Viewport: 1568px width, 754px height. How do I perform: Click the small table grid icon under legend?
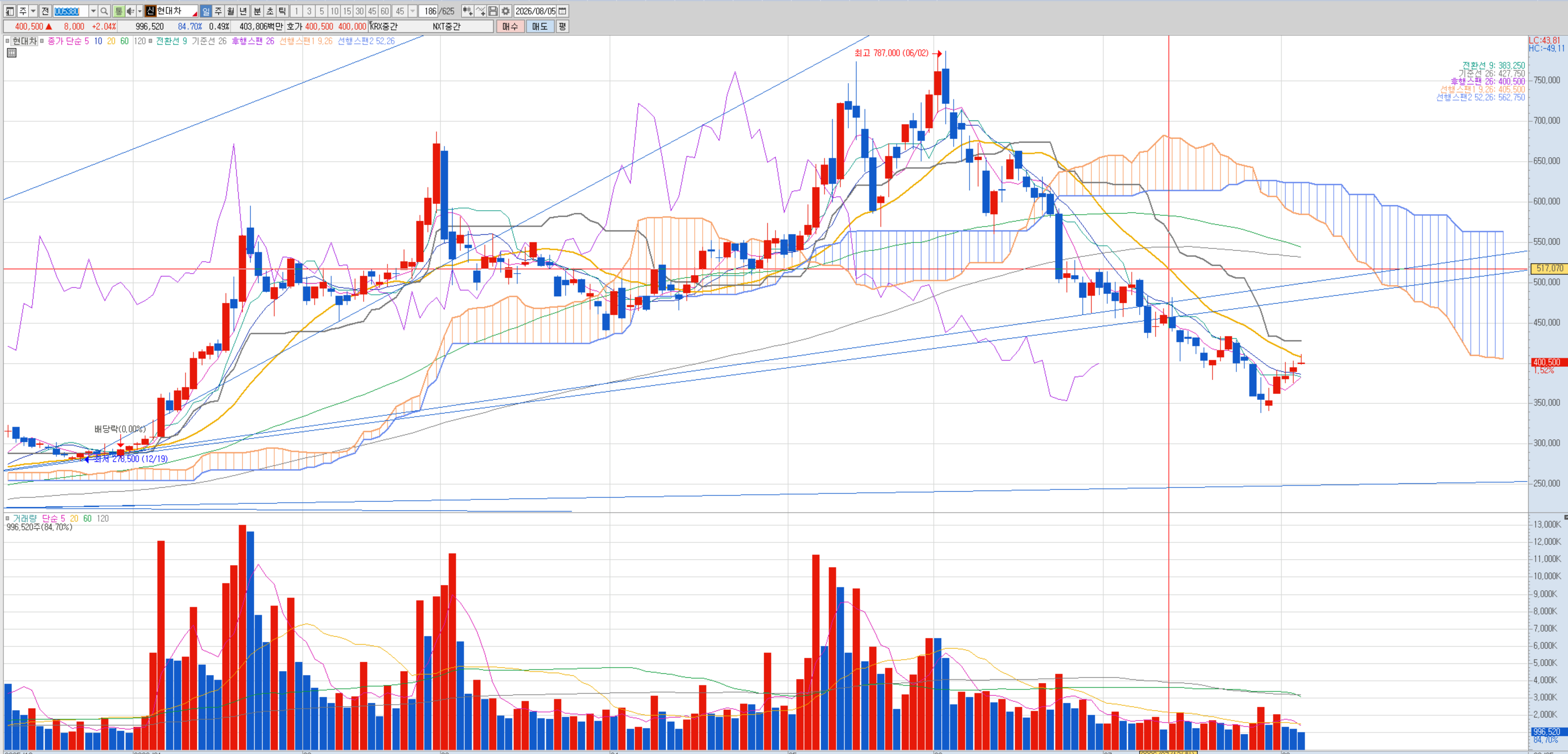pos(11,53)
